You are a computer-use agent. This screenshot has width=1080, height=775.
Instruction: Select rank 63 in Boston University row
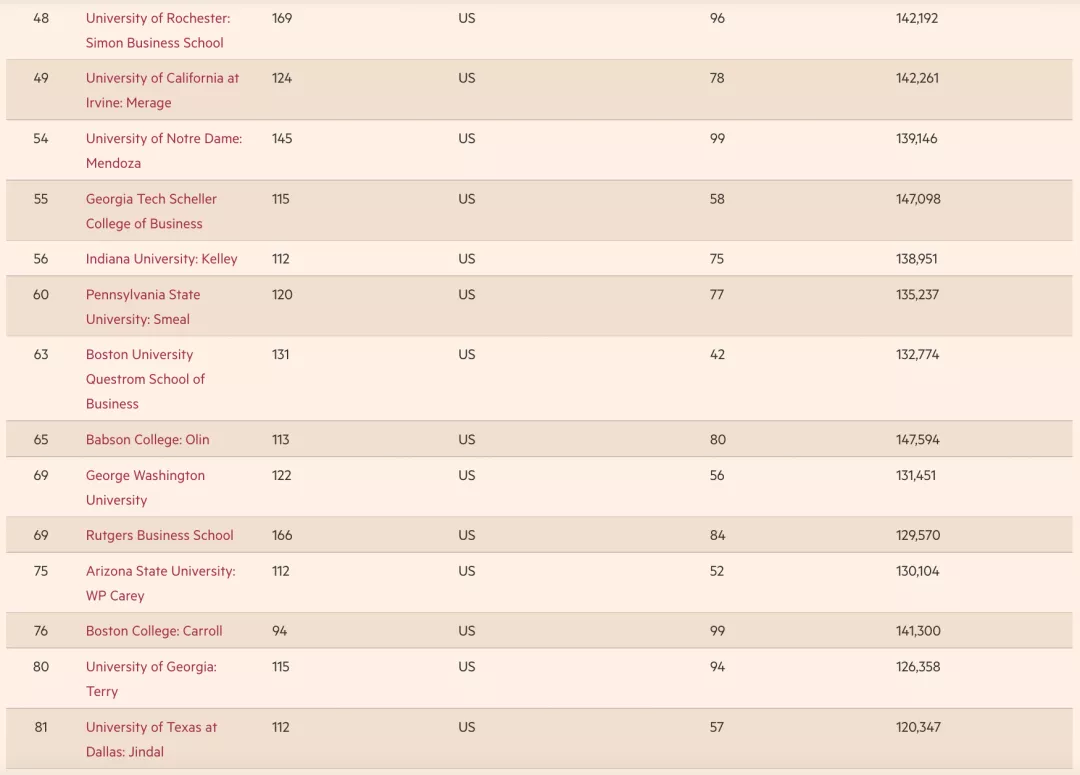pyautogui.click(x=41, y=355)
